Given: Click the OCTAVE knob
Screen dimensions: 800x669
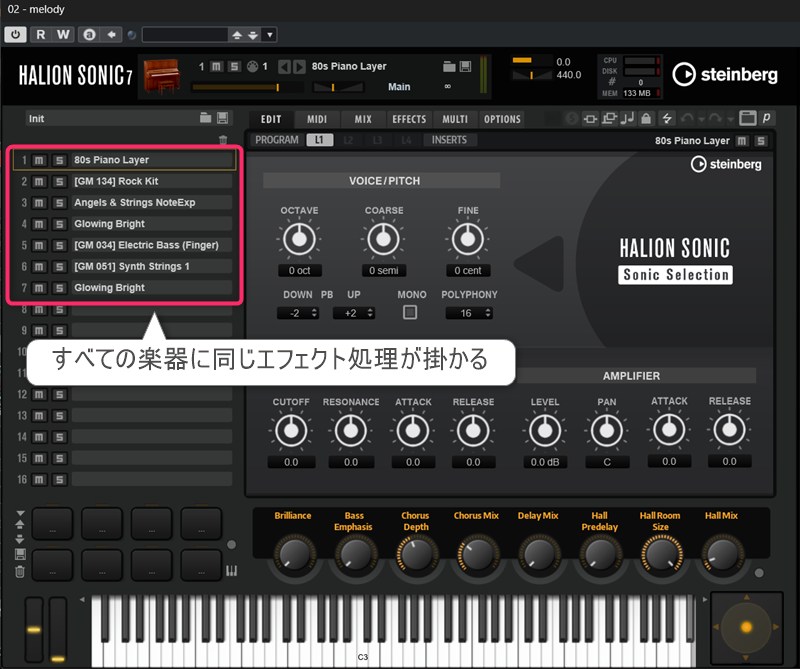Looking at the screenshot, I should (x=299, y=238).
